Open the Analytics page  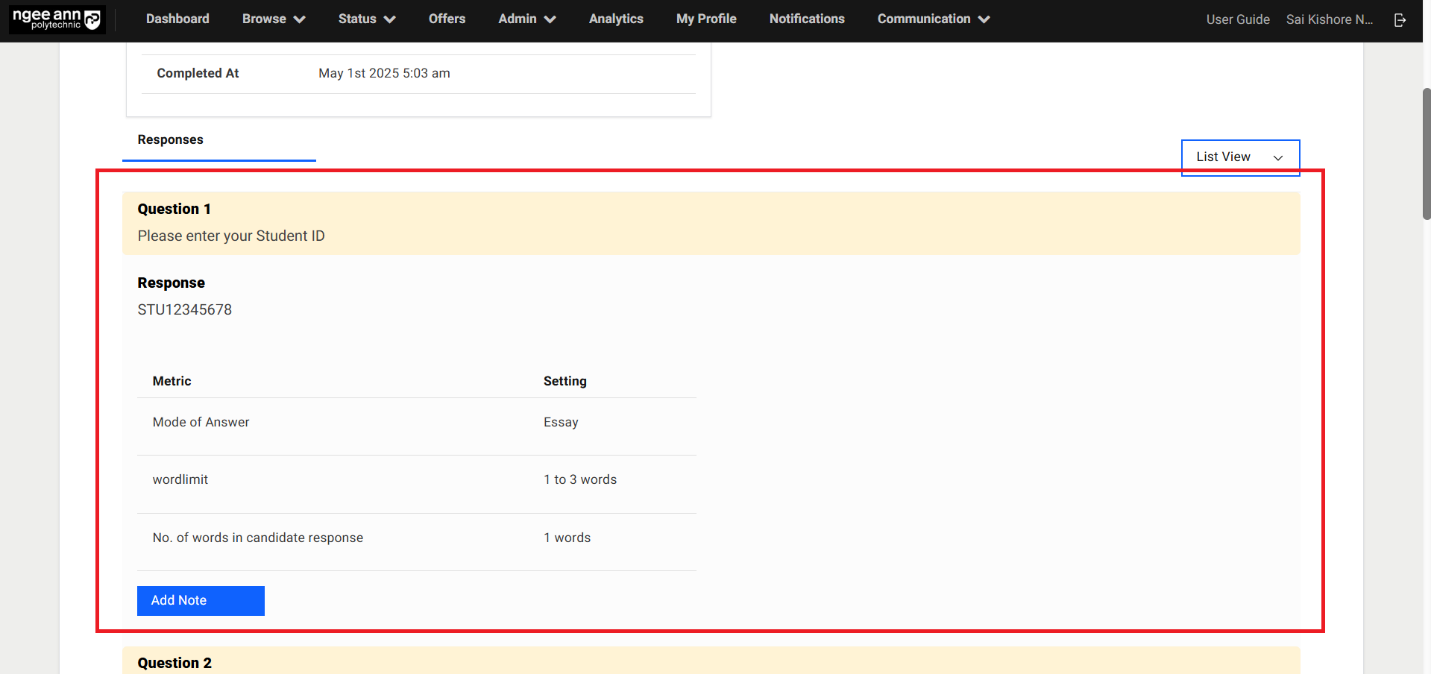[x=616, y=19]
